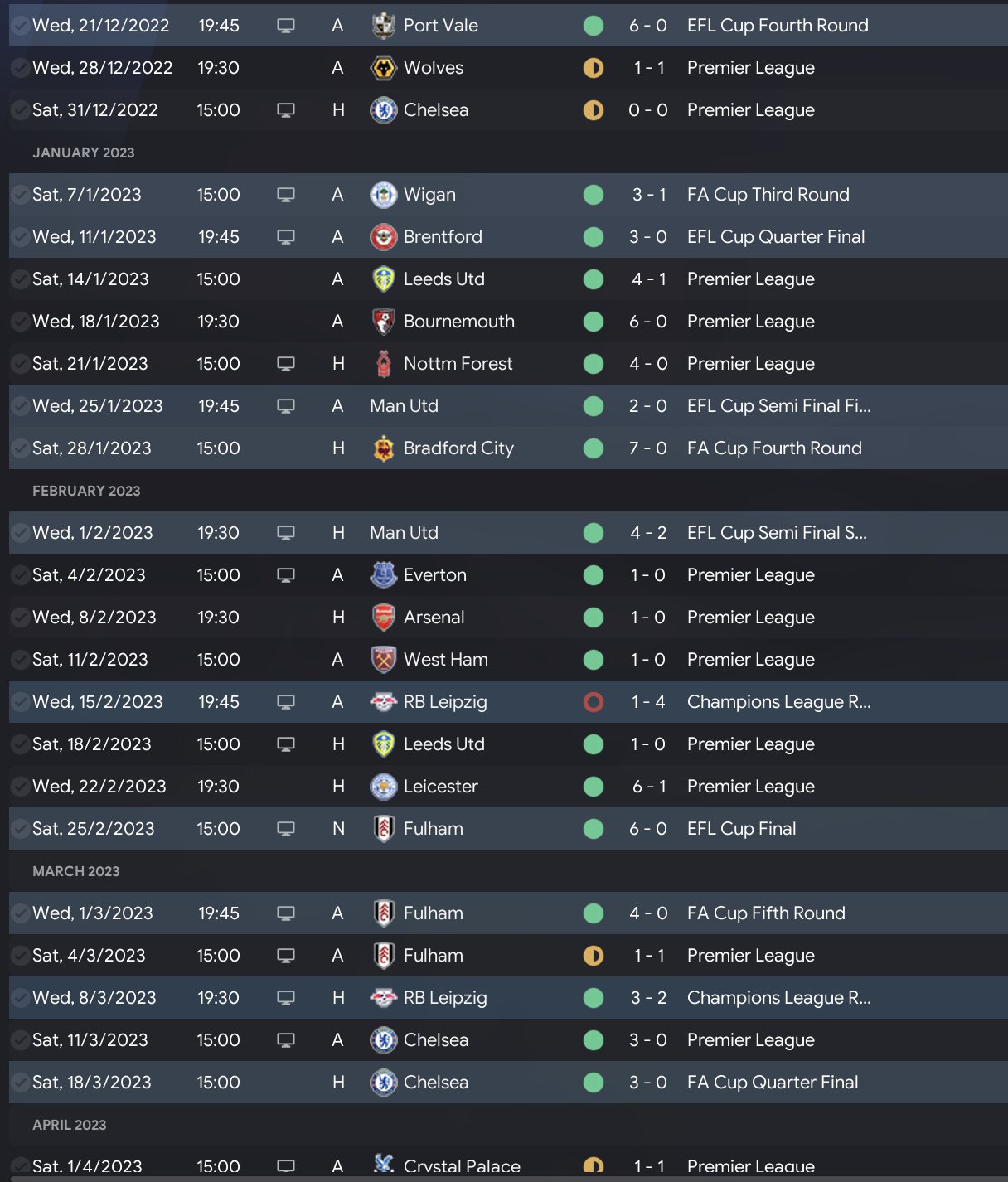Click the Port Vale club badge
Viewport: 1008px width, 1182px height.
tap(383, 26)
